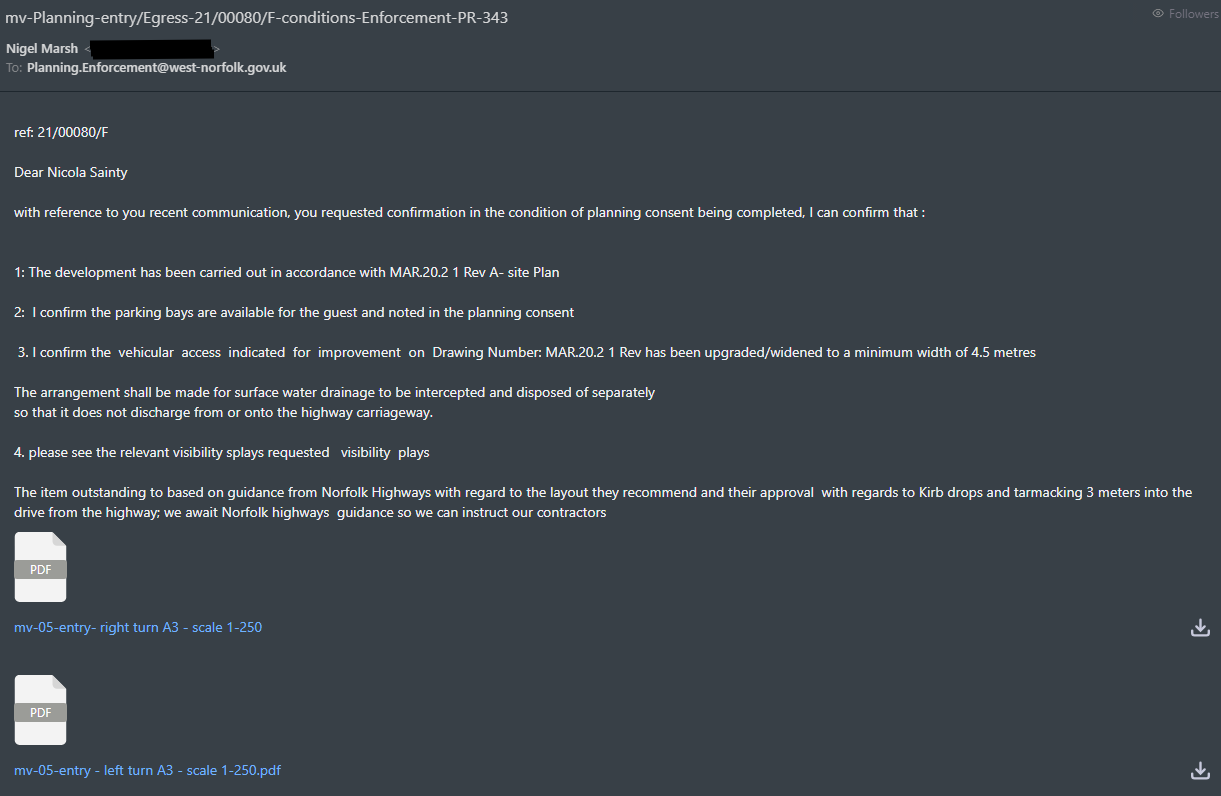The width and height of the screenshot is (1221, 796).
Task: Click the 'Dear Nicola Sainty' greeting
Action: (71, 172)
